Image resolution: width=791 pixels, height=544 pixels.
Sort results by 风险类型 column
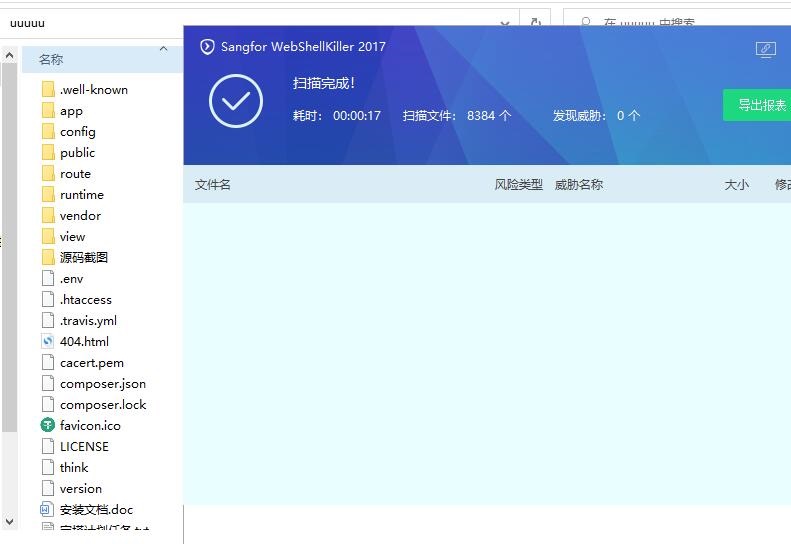click(x=518, y=185)
